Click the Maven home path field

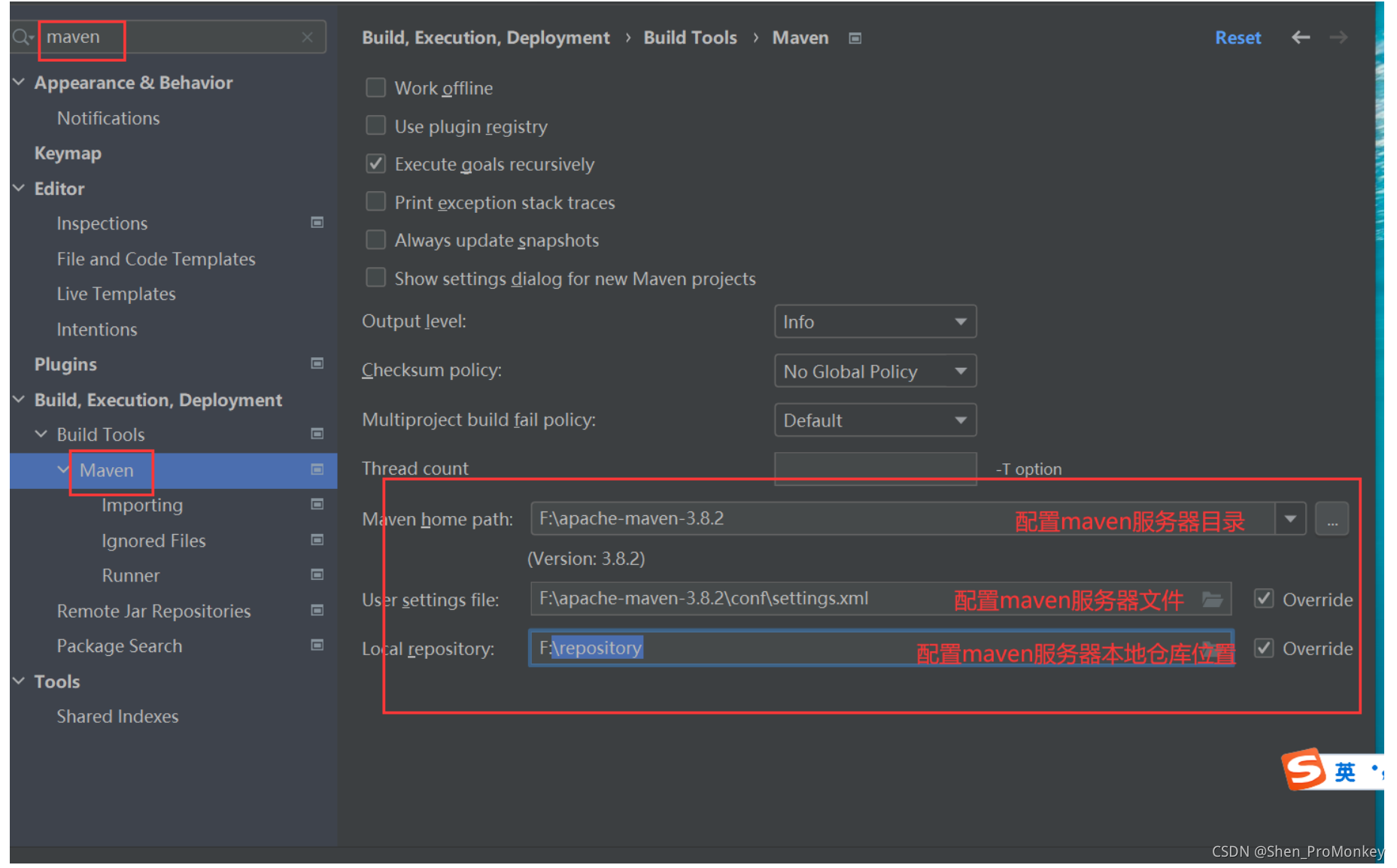tap(903, 519)
